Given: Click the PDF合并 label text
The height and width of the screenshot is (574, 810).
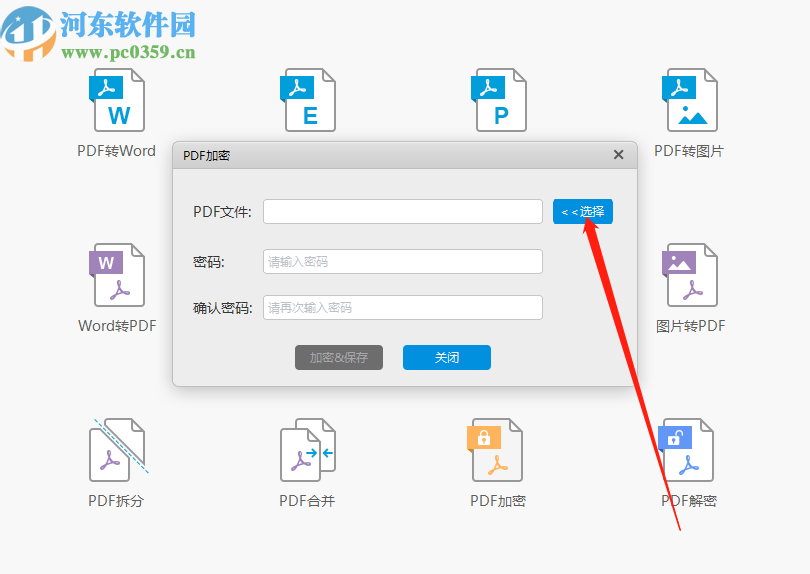Looking at the screenshot, I should coord(307,501).
